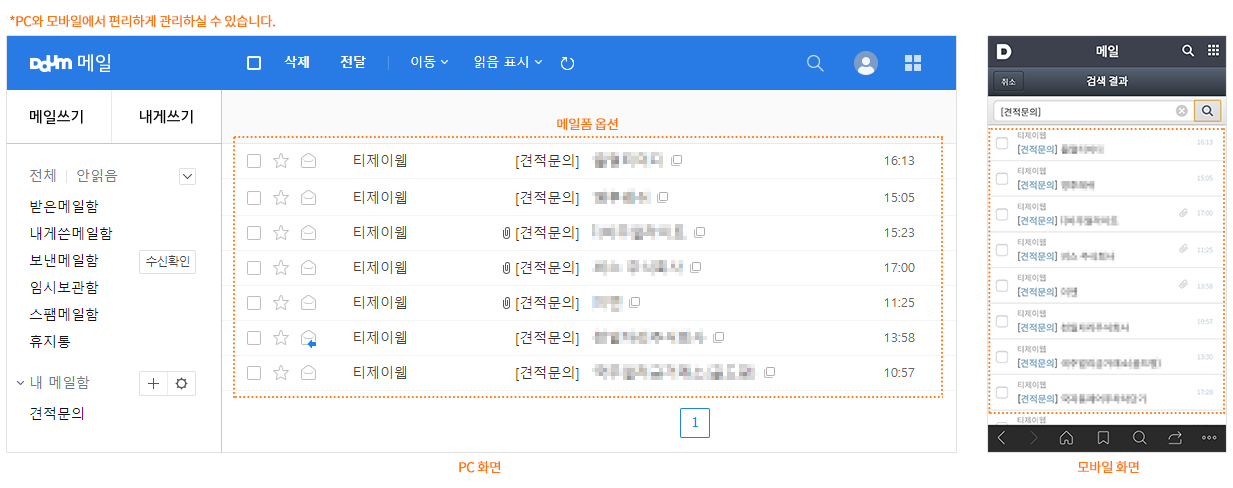Open the 읽음 표시 dropdown menu
This screenshot has width=1233, height=488.
(508, 62)
